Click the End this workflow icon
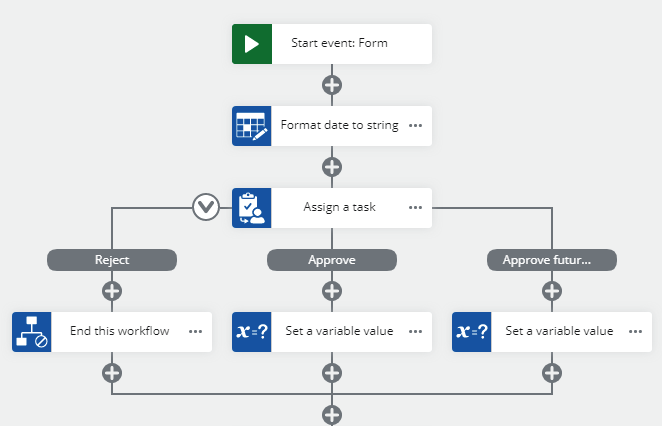Screen dimensions: 662x426 point(32,331)
